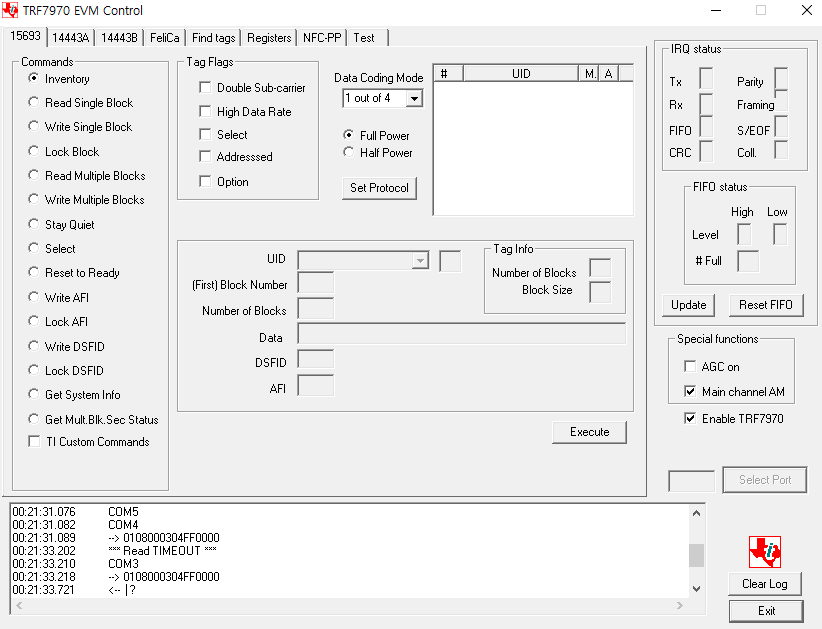The image size is (822, 629).
Task: Click the (First) Block Number field
Action: coord(316,283)
